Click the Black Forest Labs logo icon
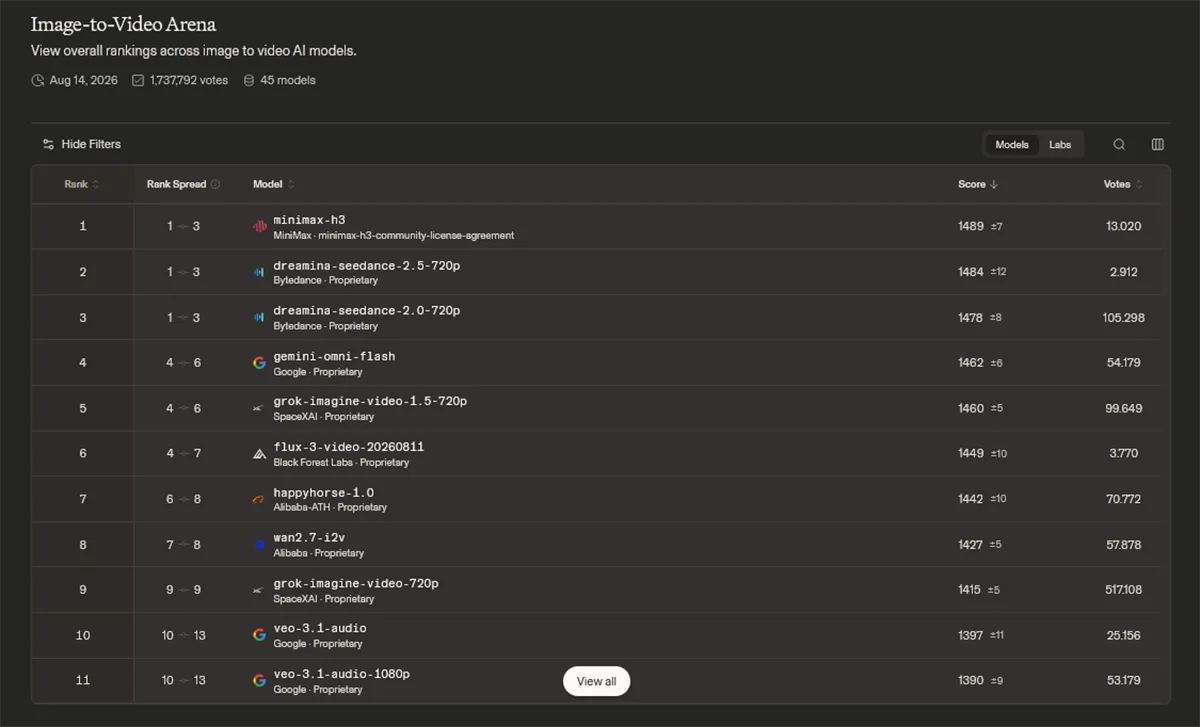This screenshot has height=727, width=1200. click(259, 454)
